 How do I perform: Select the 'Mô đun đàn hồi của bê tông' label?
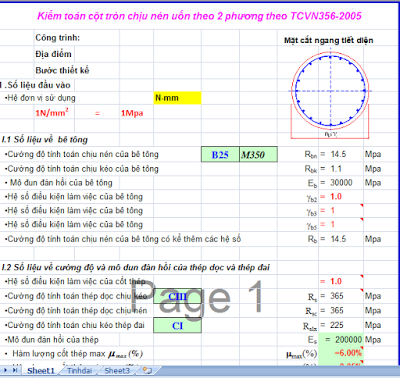pos(59,183)
